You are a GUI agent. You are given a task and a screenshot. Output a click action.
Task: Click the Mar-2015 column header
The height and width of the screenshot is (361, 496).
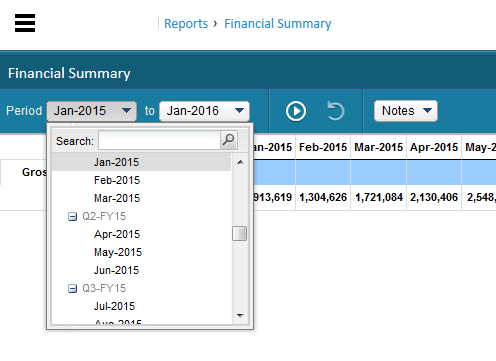[378, 147]
